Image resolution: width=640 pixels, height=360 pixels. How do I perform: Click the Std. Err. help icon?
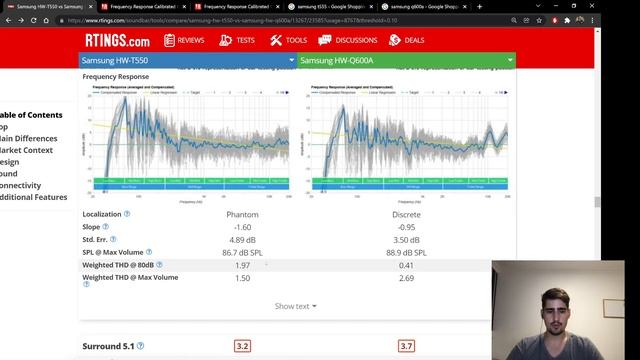coord(113,239)
